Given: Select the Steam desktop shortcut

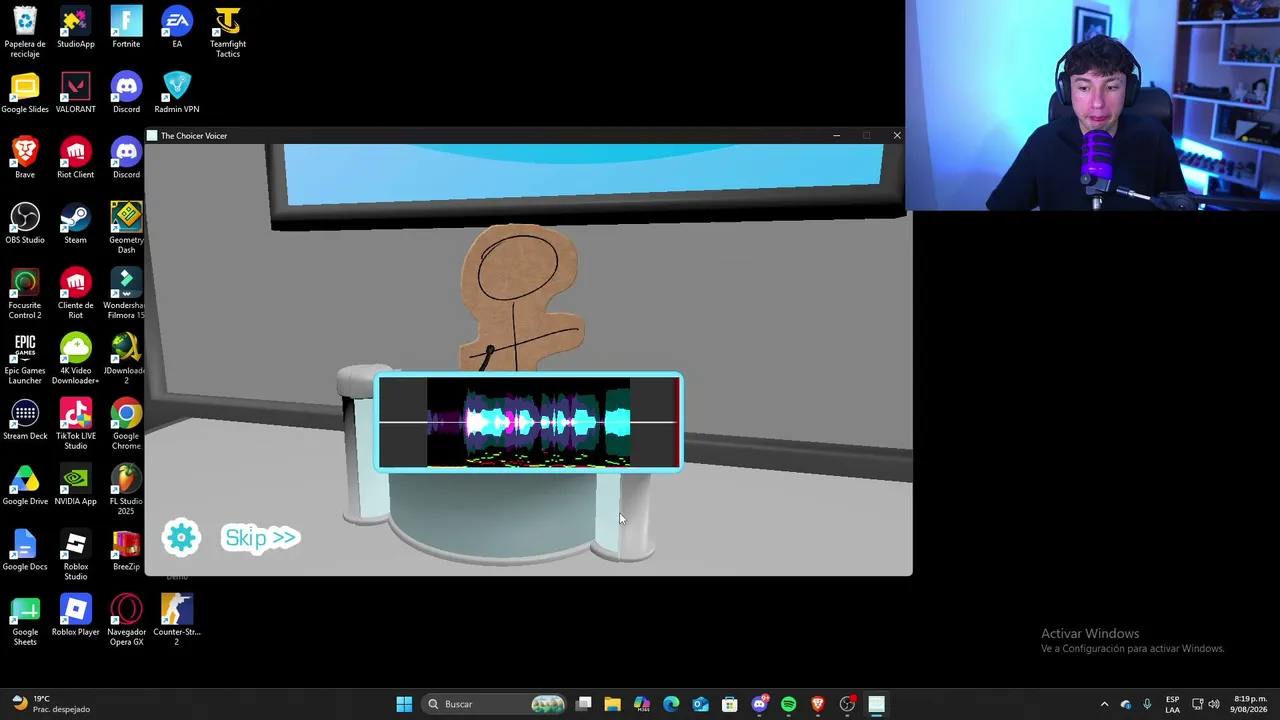Looking at the screenshot, I should 76,224.
